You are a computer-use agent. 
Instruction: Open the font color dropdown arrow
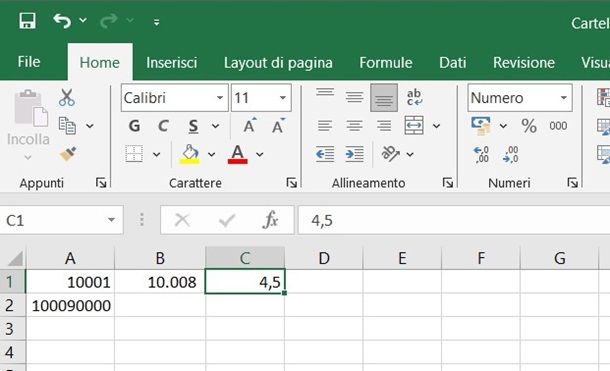[x=259, y=155]
